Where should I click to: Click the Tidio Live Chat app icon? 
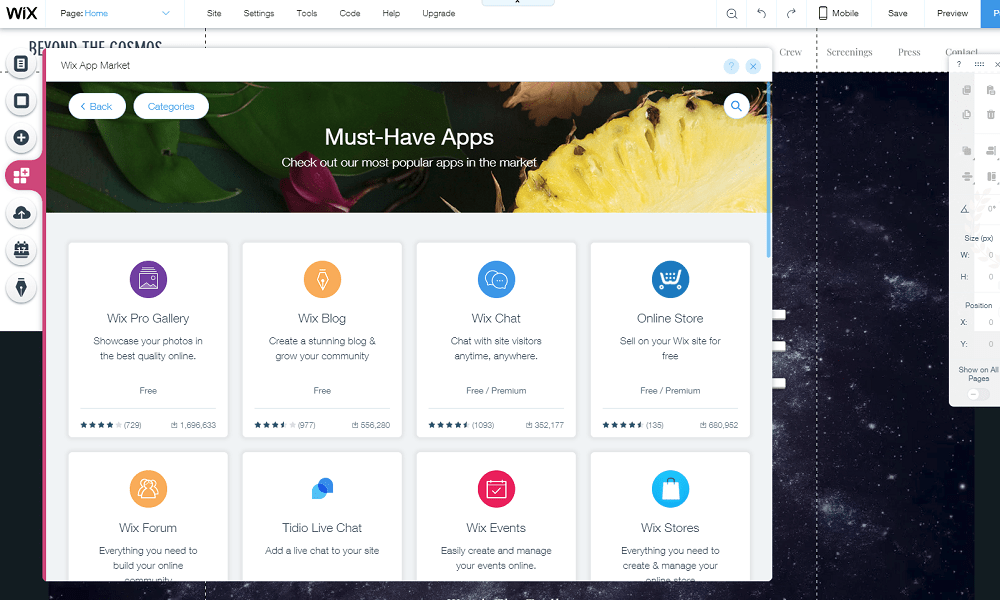pyautogui.click(x=322, y=489)
